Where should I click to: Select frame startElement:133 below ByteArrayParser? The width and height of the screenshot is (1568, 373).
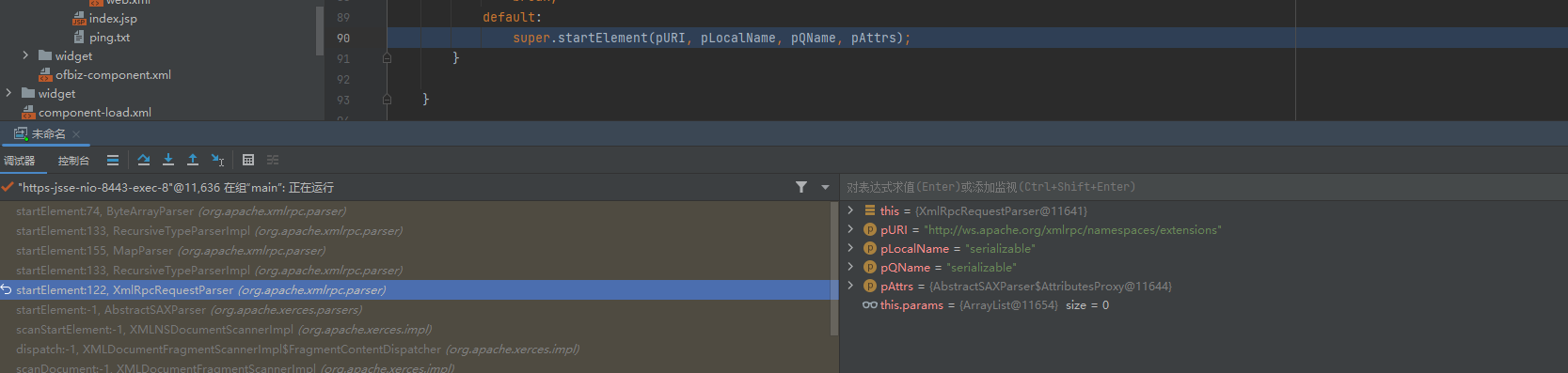tap(415, 231)
